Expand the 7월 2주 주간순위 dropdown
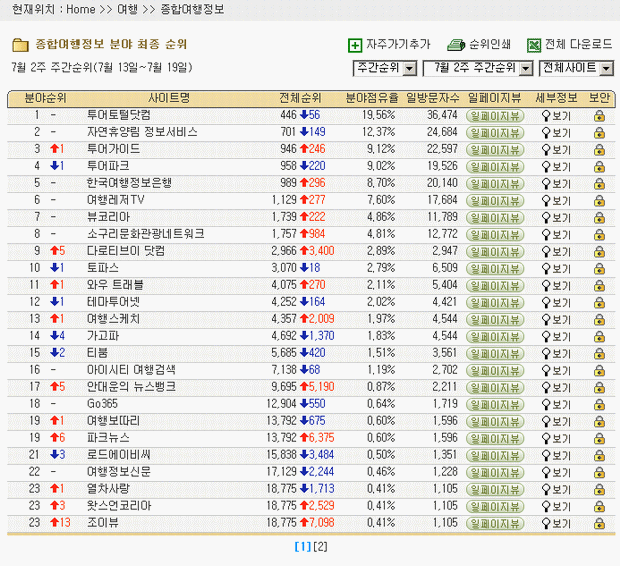The width and height of the screenshot is (620, 566). pyautogui.click(x=478, y=68)
